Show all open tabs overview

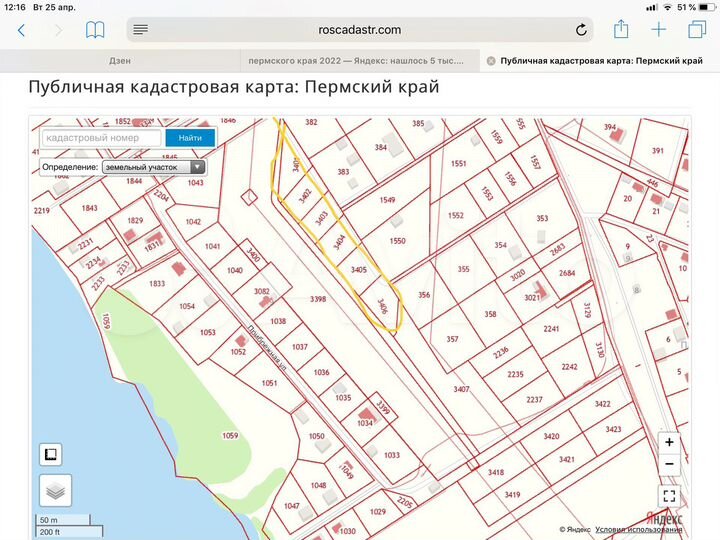pyautogui.click(x=697, y=29)
